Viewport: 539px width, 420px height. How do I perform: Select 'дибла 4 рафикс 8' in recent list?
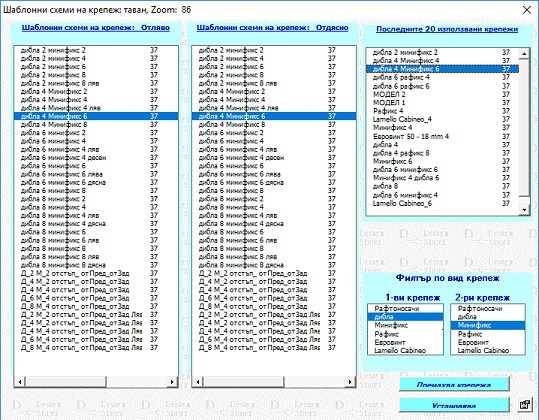442,153
